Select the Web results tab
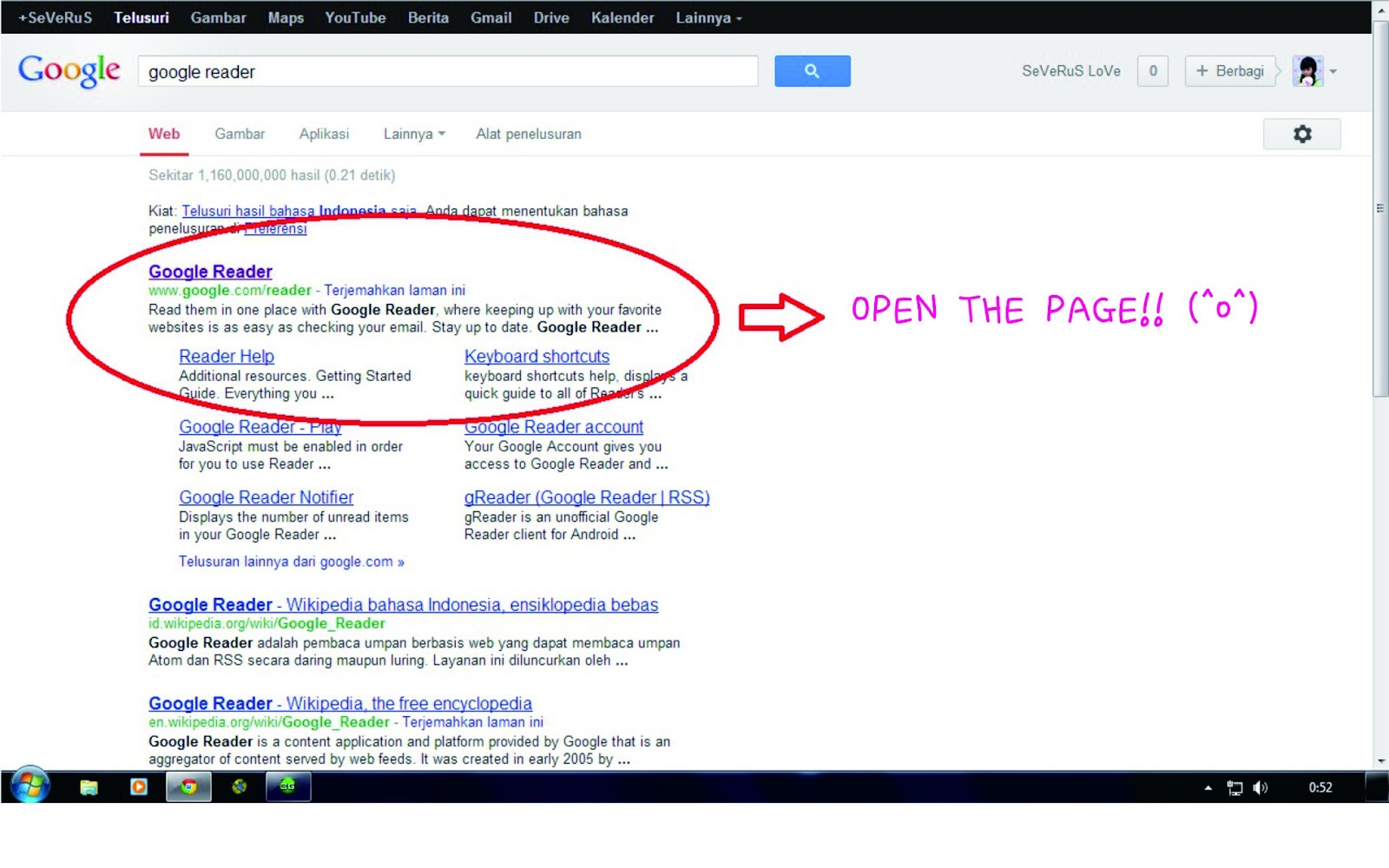This screenshot has width=1389, height=868. [x=164, y=134]
